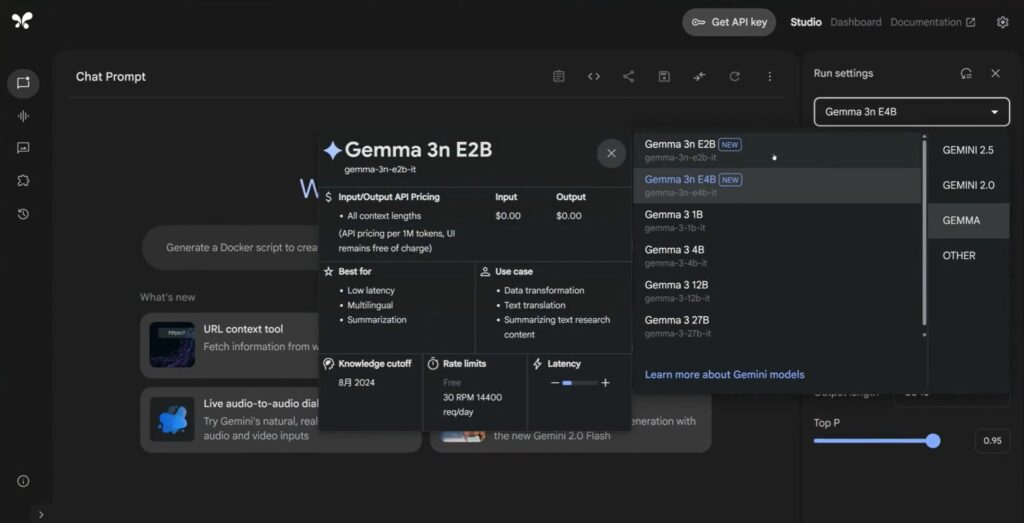The width and height of the screenshot is (1024, 523).
Task: Expand the left sidebar with chevron
Action: [40, 515]
